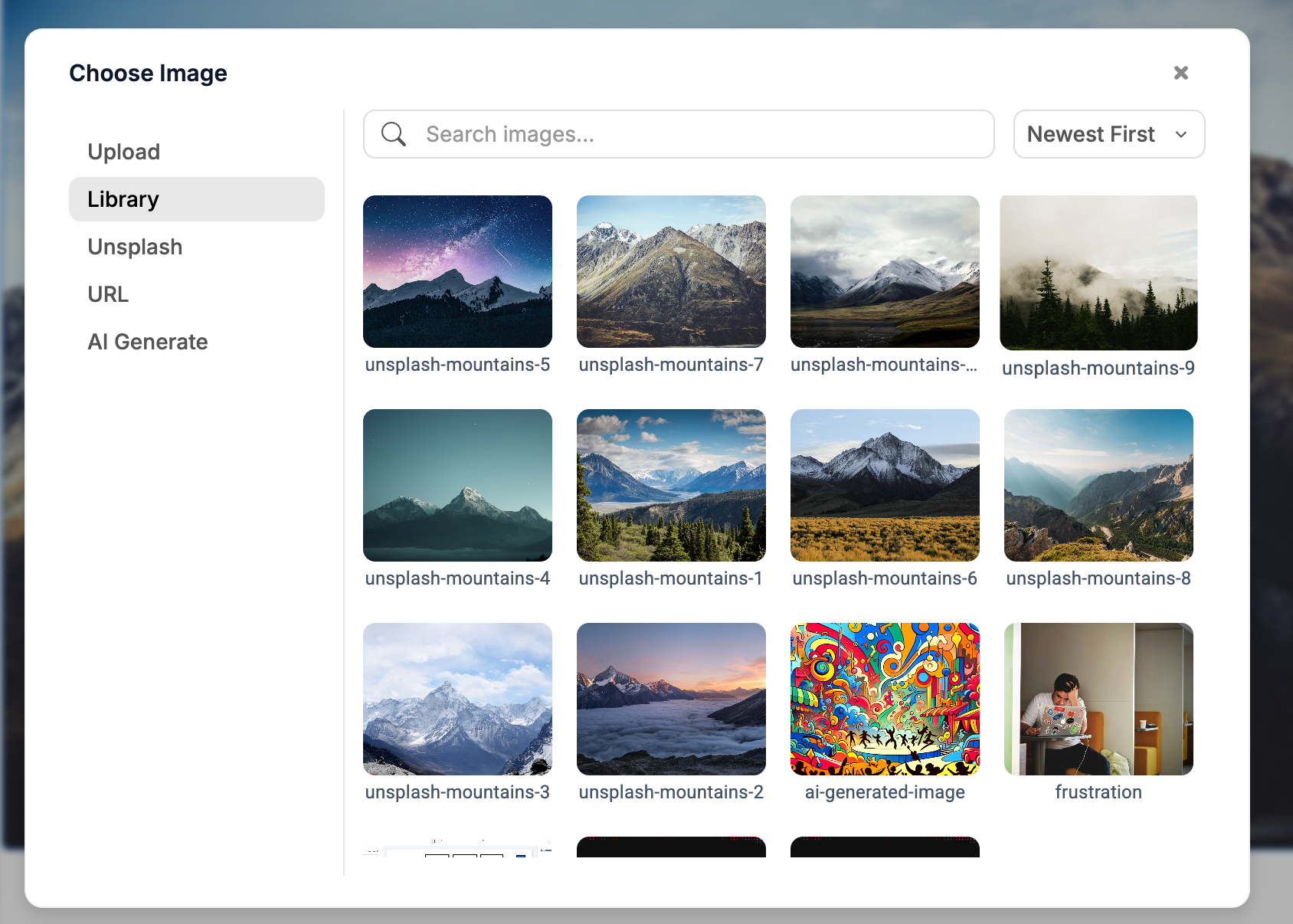The width and height of the screenshot is (1293, 924).
Task: Pick the unsplash-mountains-8 valley image
Action: pyautogui.click(x=1098, y=485)
